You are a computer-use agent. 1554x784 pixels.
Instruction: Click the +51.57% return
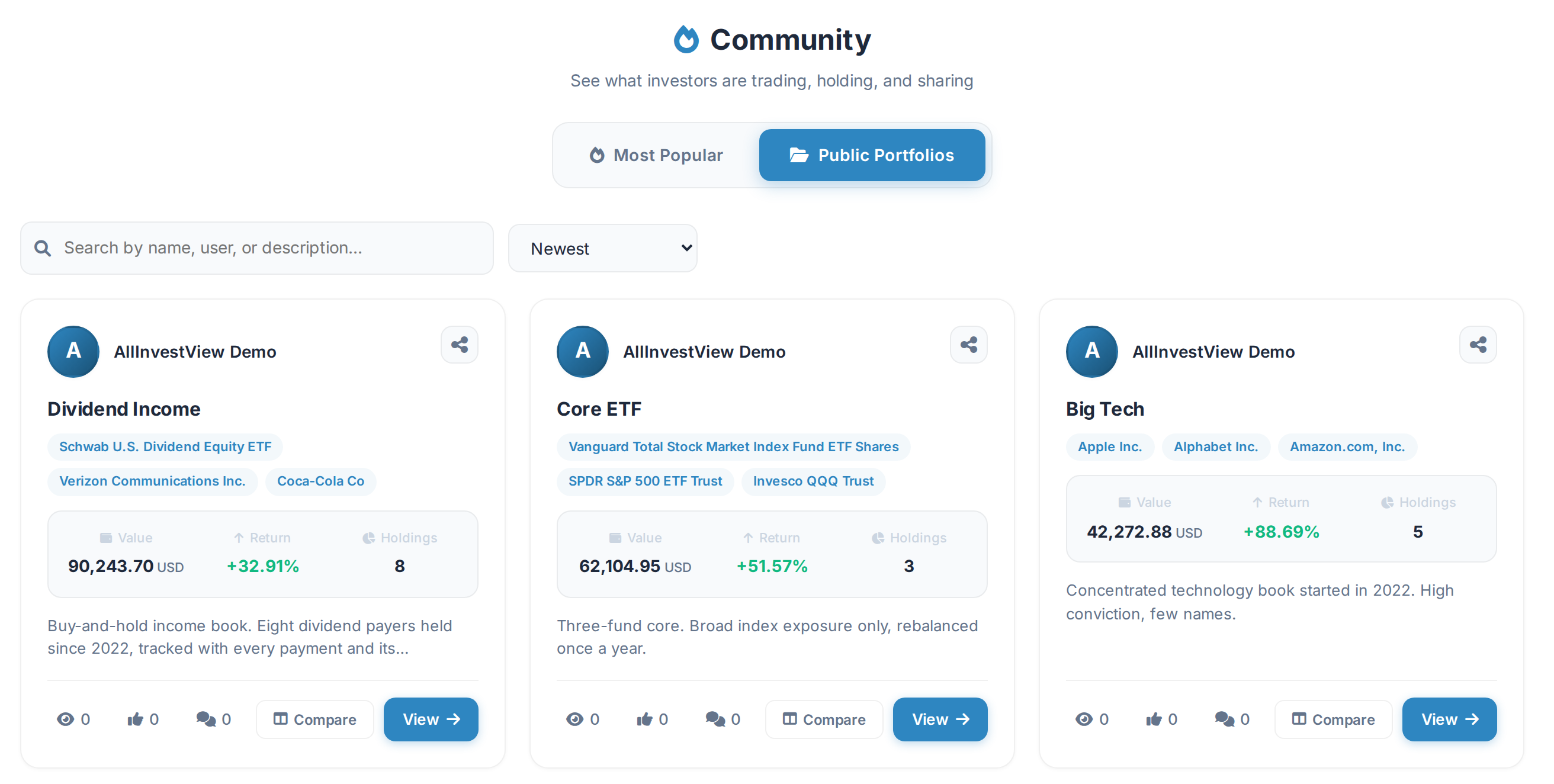tap(772, 566)
